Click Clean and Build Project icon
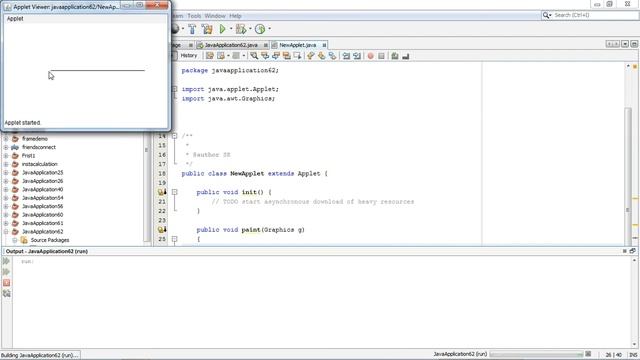This screenshot has height=360, width=640. (x=207, y=29)
